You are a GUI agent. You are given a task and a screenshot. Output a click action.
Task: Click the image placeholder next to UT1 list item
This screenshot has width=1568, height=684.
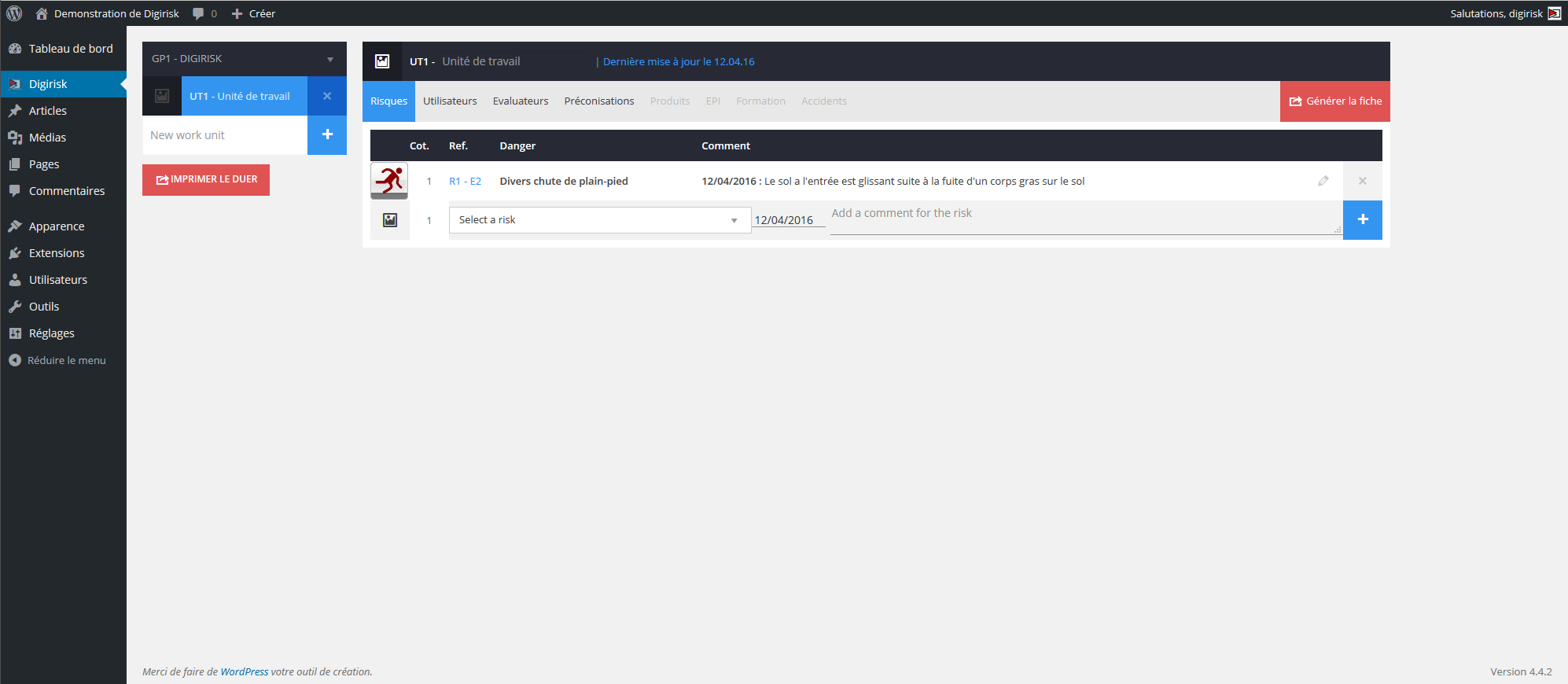162,96
